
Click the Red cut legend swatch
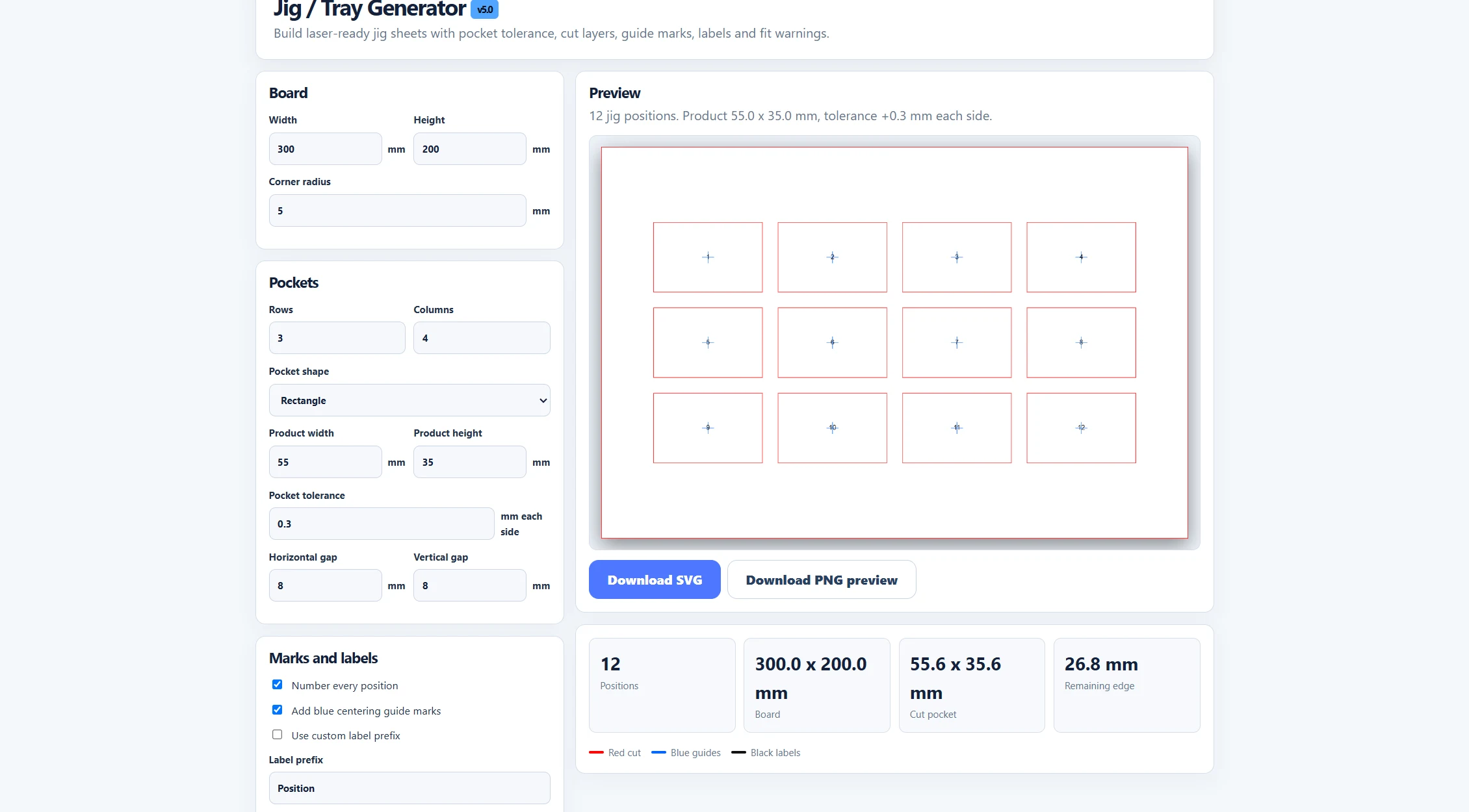(596, 752)
